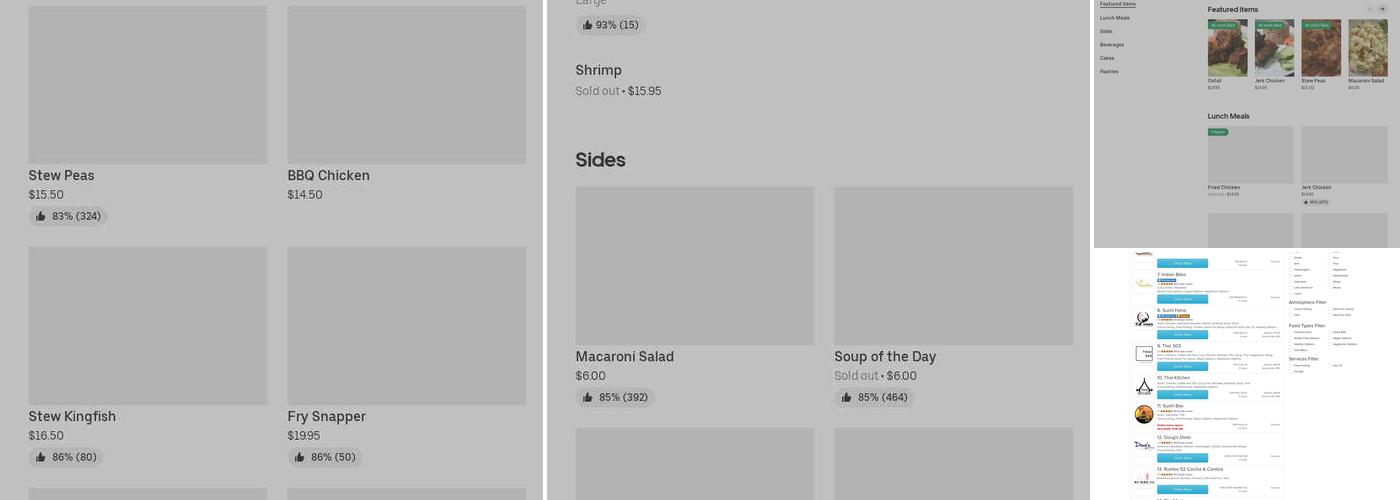Click the 85% (392) thumbs-up under Macaroni Salad
This screenshot has width=1400, height=500.
point(588,397)
